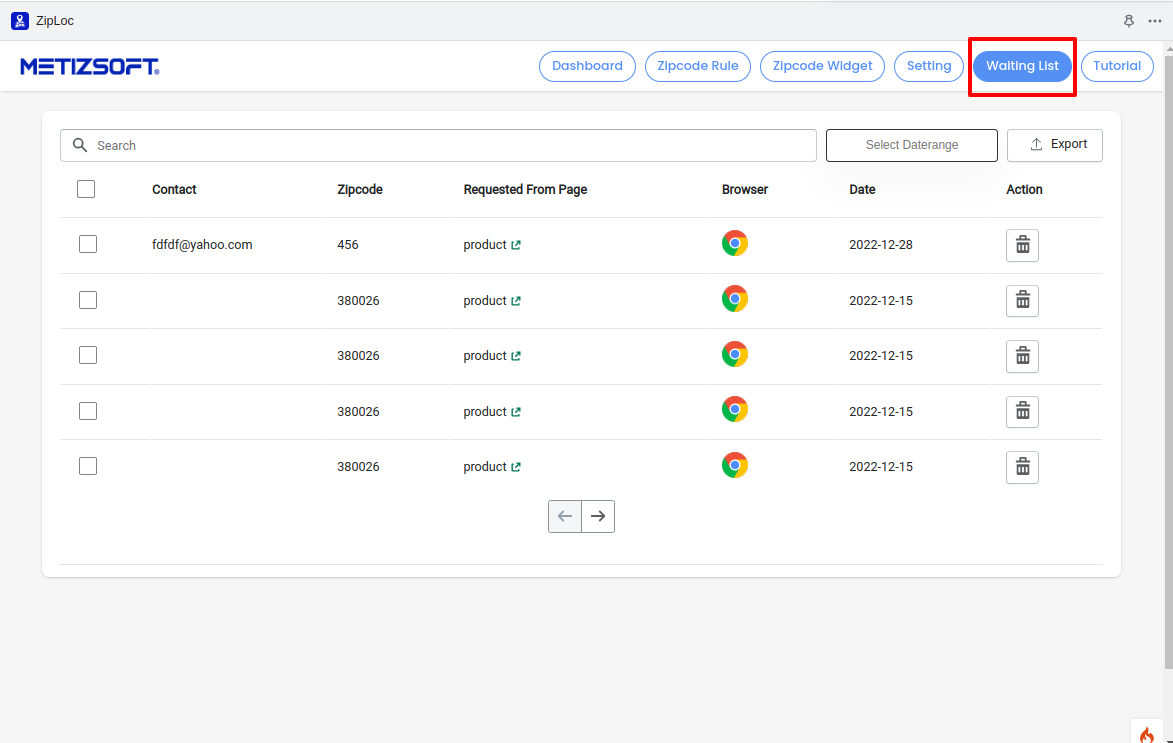
Task: Toggle the select-all checkbox in table header
Action: 86,189
